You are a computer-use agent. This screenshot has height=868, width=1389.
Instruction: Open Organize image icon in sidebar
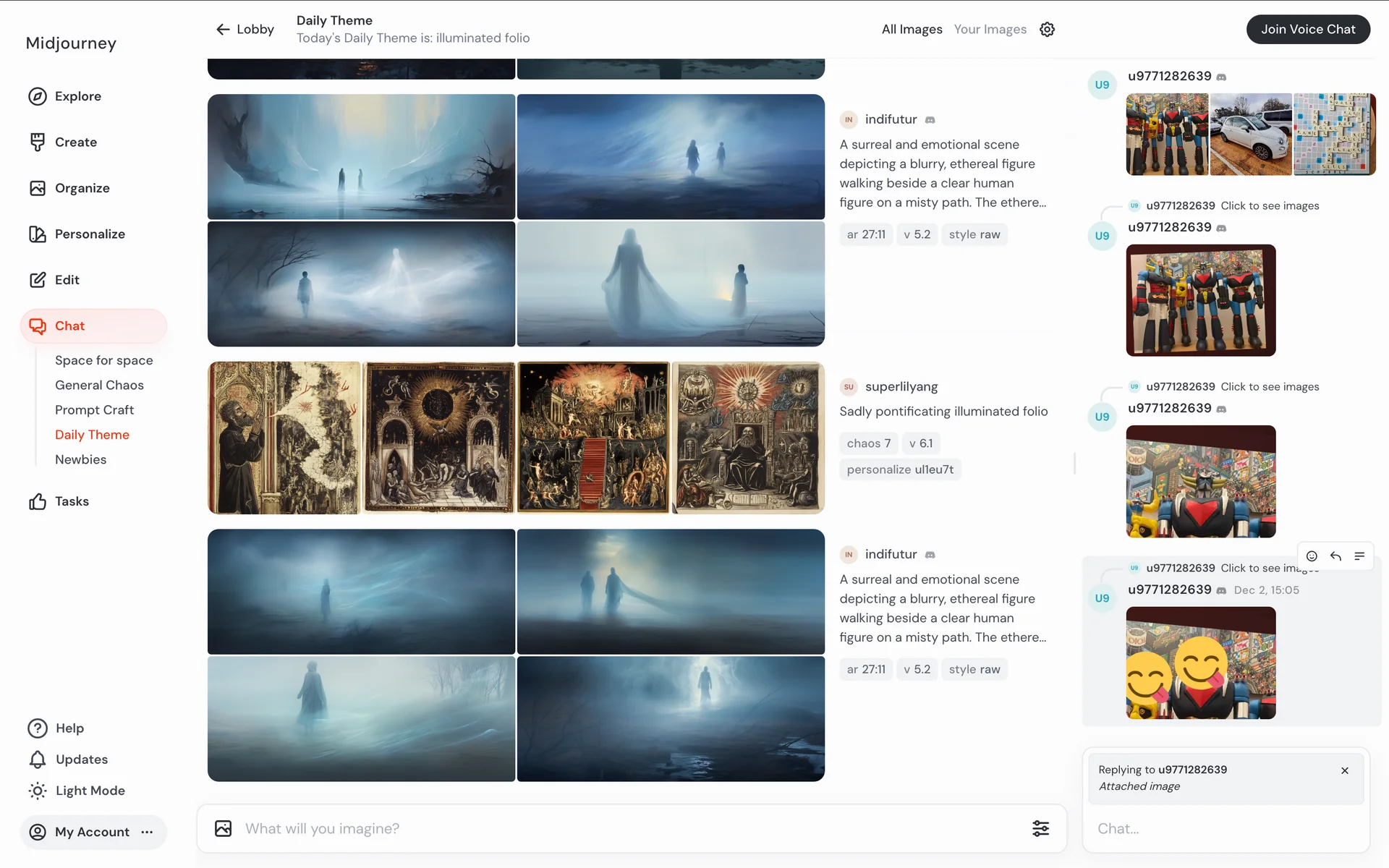(38, 188)
